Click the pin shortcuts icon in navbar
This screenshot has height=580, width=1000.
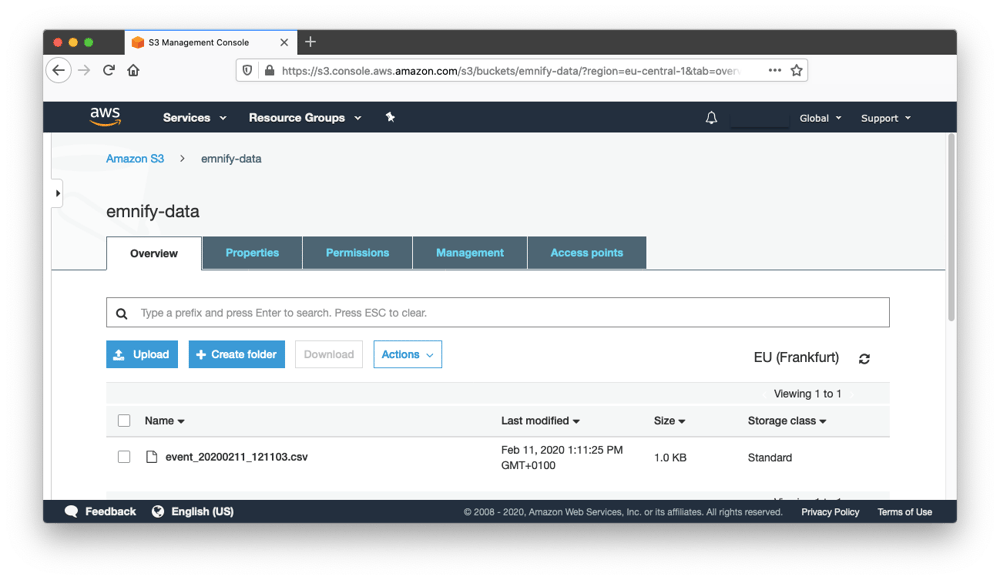coord(390,117)
